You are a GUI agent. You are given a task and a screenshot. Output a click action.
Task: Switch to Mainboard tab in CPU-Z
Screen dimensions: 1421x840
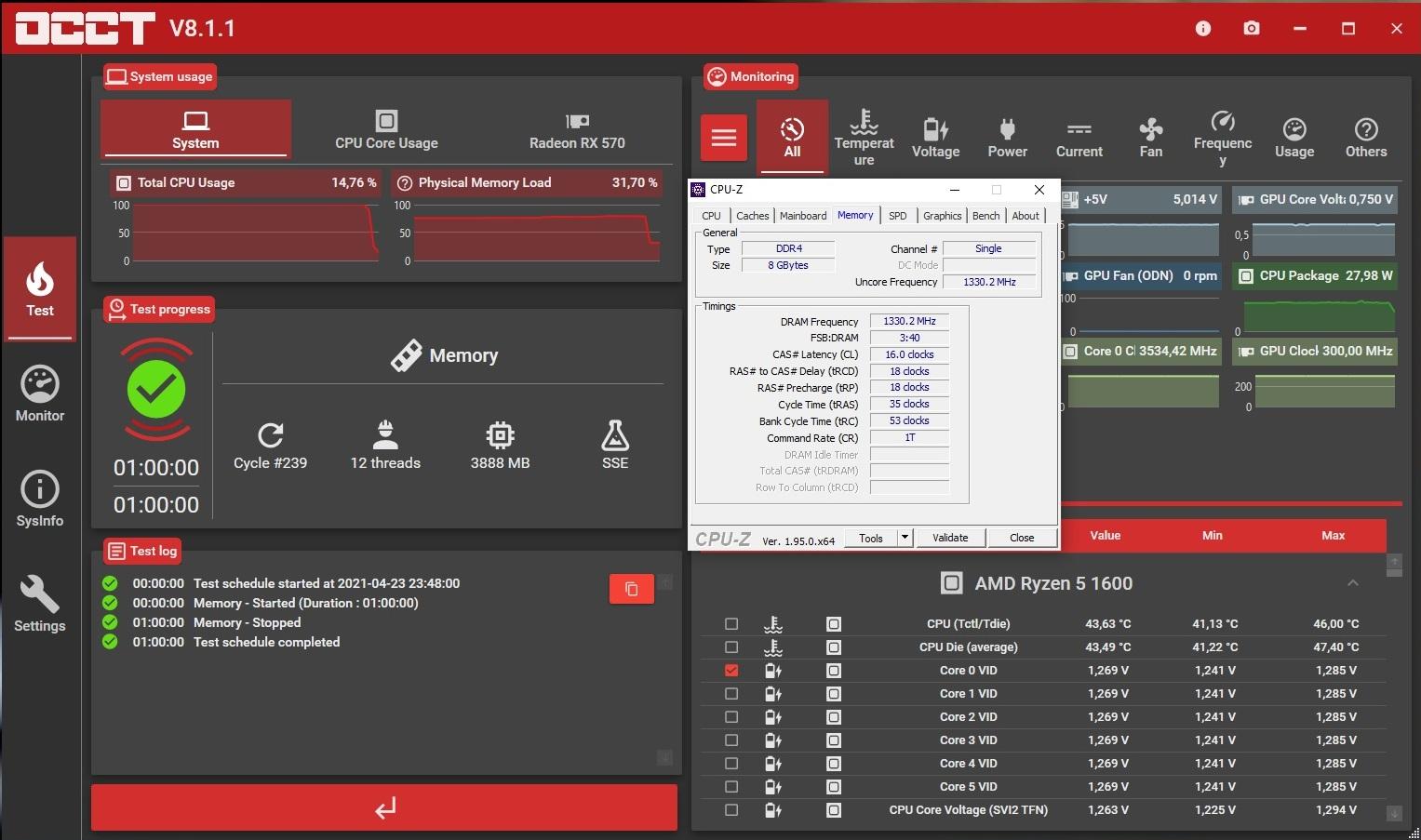coord(803,216)
